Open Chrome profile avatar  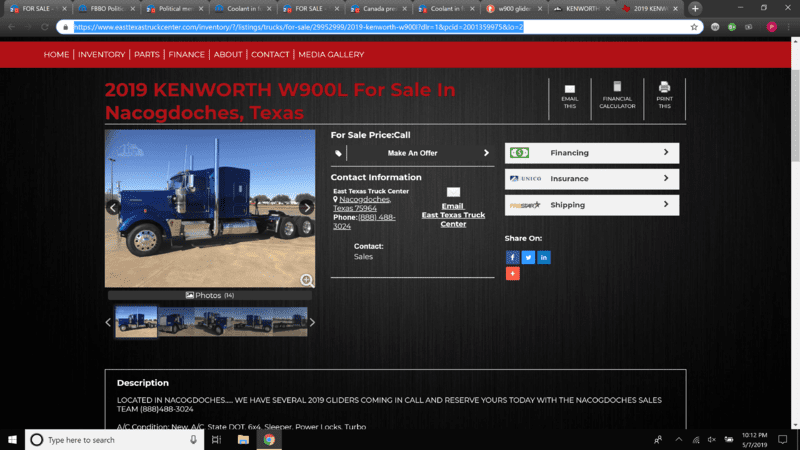pyautogui.click(x=771, y=27)
